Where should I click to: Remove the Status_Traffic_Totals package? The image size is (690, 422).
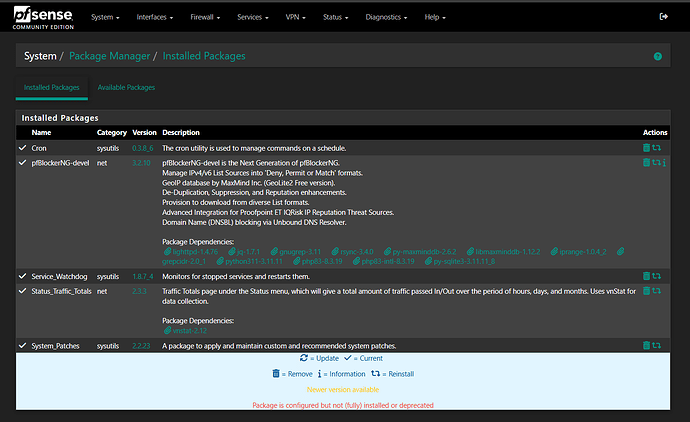[646, 291]
